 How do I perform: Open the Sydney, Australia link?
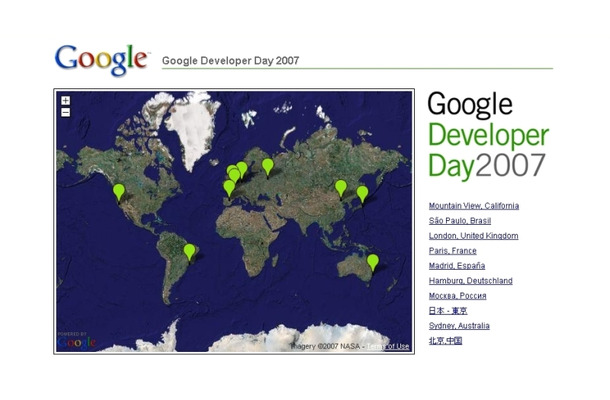[459, 326]
